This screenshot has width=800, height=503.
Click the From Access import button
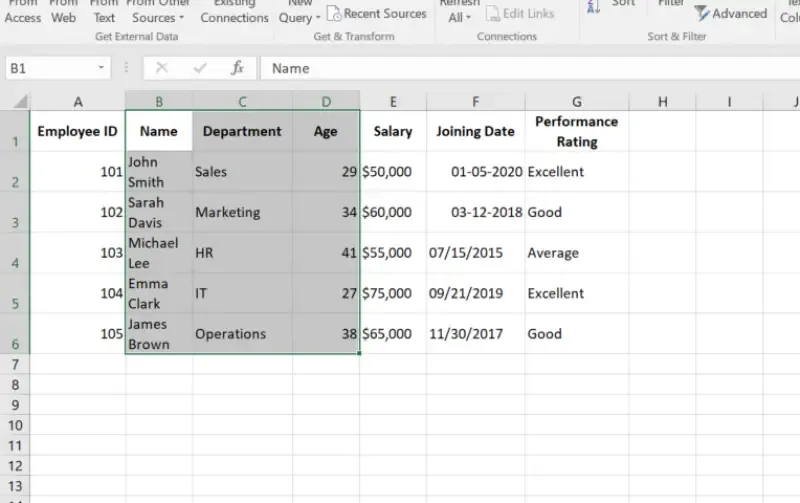click(22, 12)
